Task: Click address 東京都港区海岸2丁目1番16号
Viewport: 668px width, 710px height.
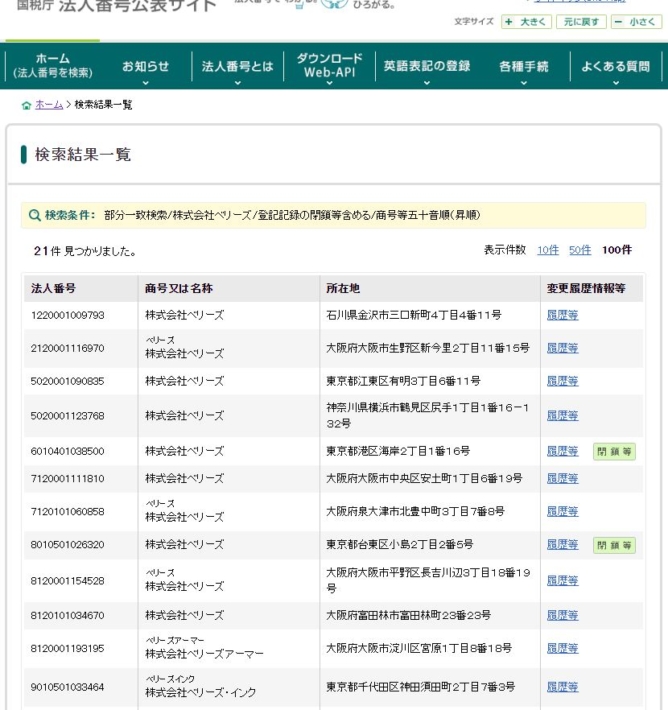Action: [398, 451]
